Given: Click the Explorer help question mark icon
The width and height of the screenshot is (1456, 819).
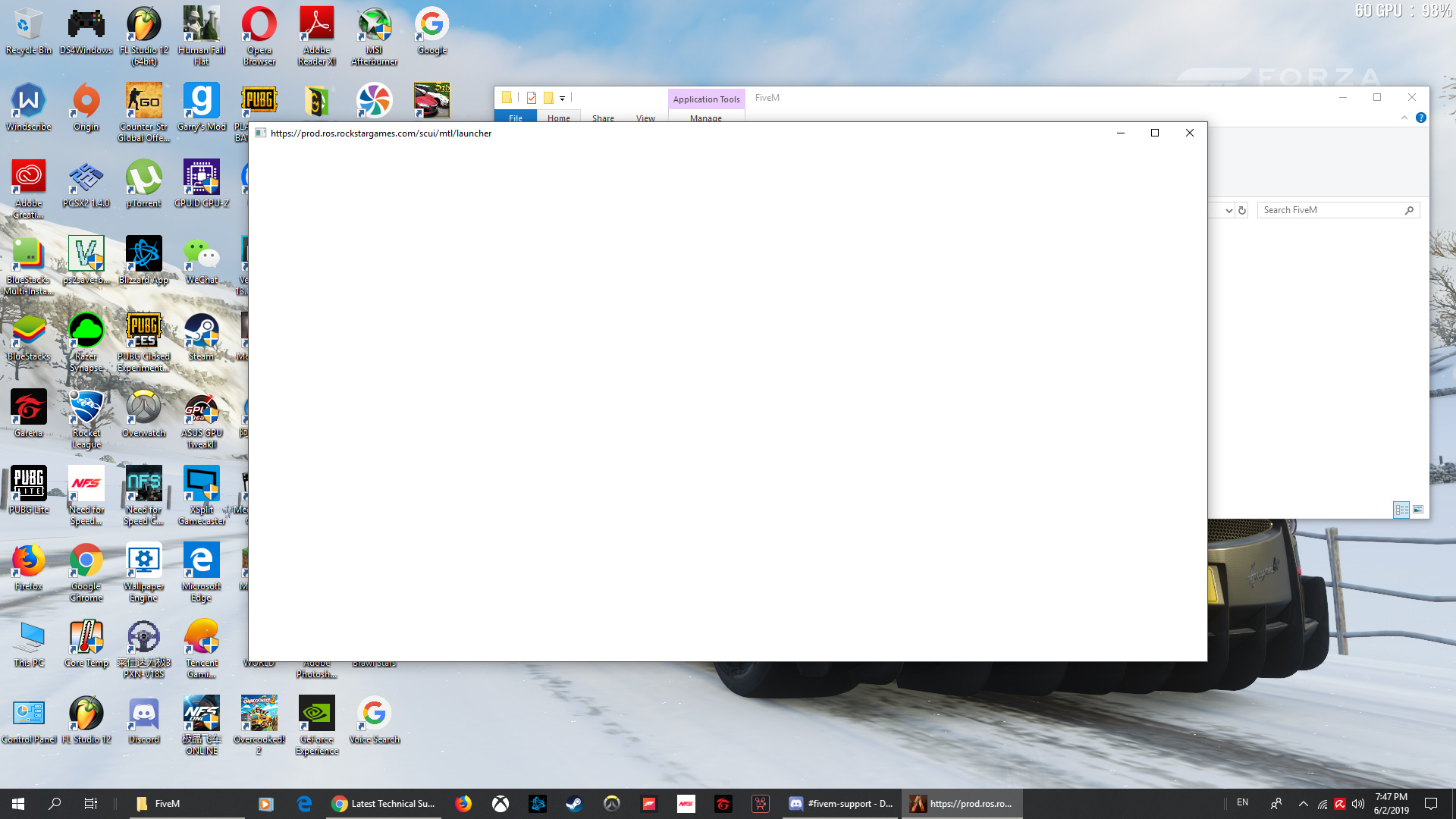Looking at the screenshot, I should click(x=1421, y=118).
